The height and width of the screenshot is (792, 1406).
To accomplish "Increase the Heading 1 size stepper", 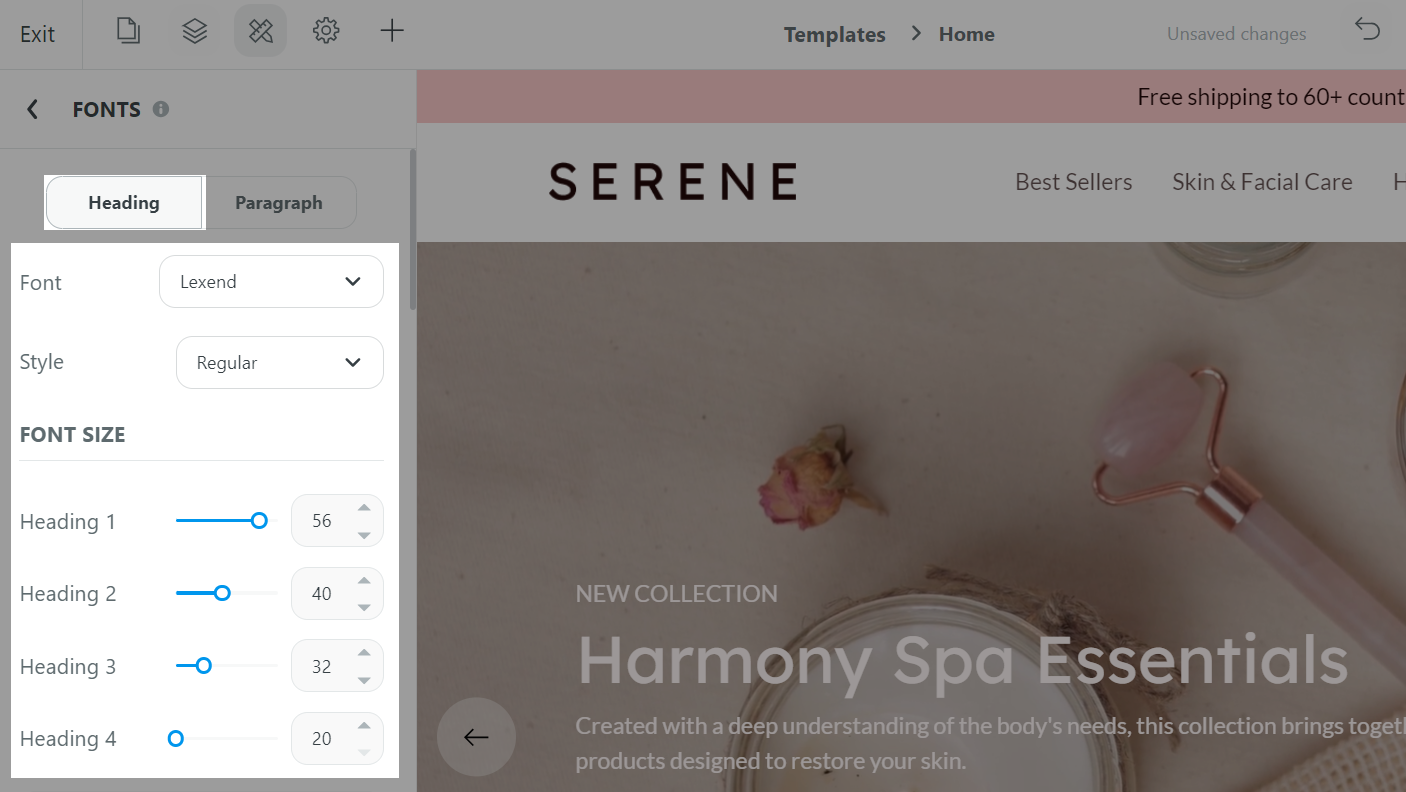I will pos(364,508).
